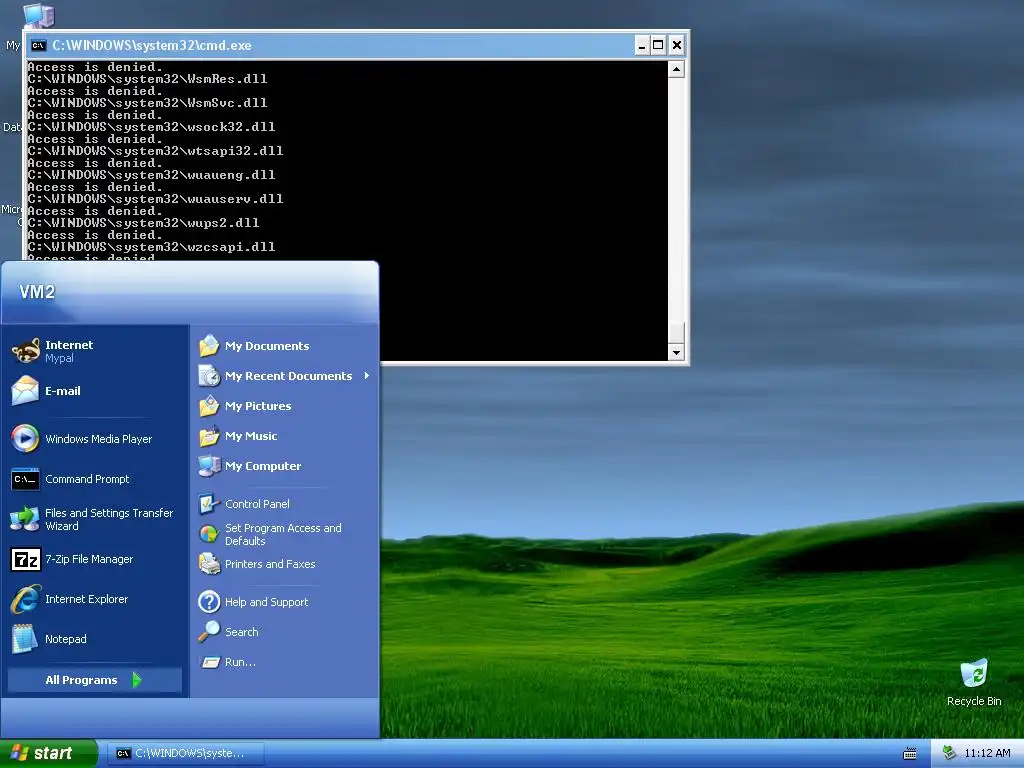Click the wzcsapi.dll line in cmd
1024x768 pixels.
pyautogui.click(x=151, y=247)
